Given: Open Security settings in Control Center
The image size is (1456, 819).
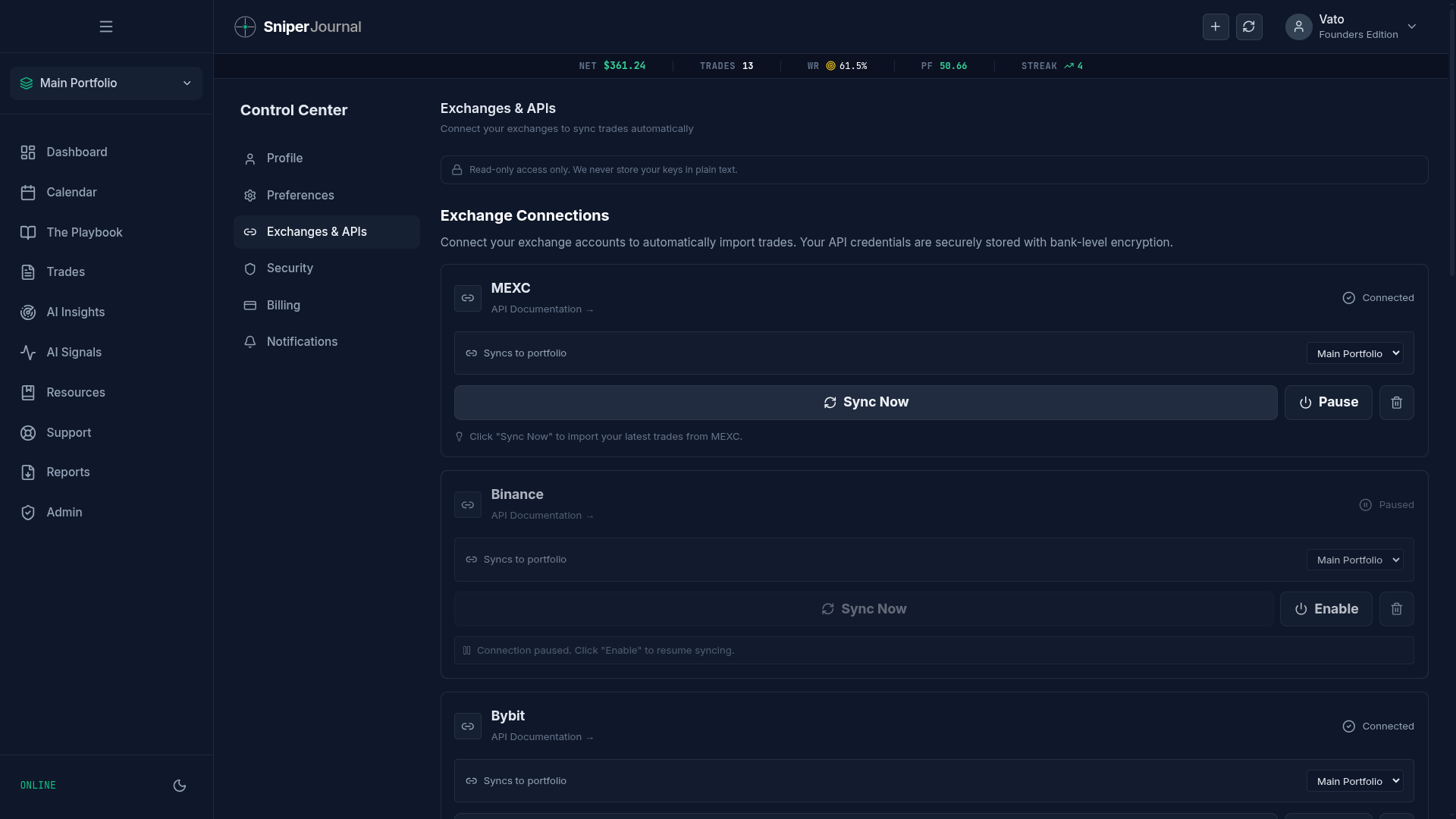Looking at the screenshot, I should (326, 268).
